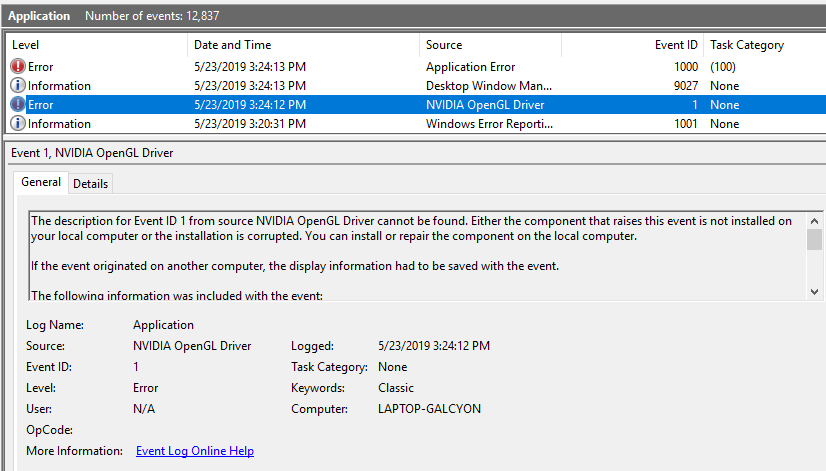
Task: Click the description scrollbar up arrow
Action: (x=814, y=221)
